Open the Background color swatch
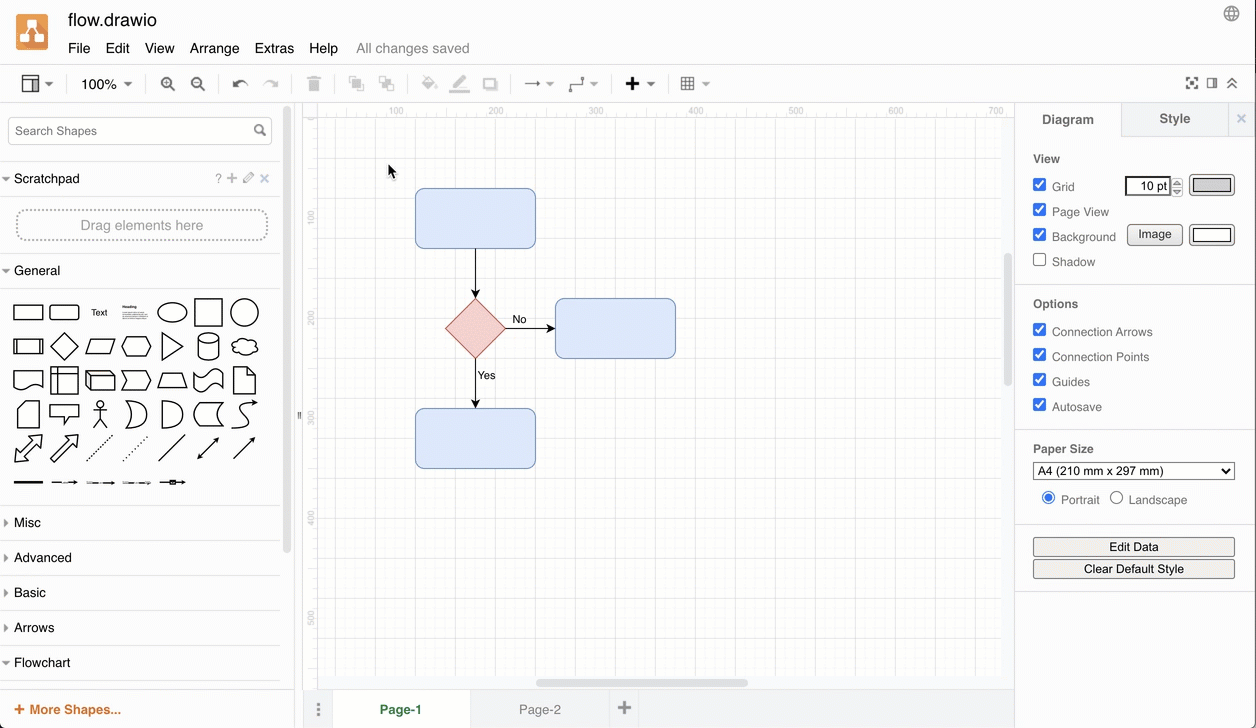Screen dimensions: 1256x728 point(1212,234)
